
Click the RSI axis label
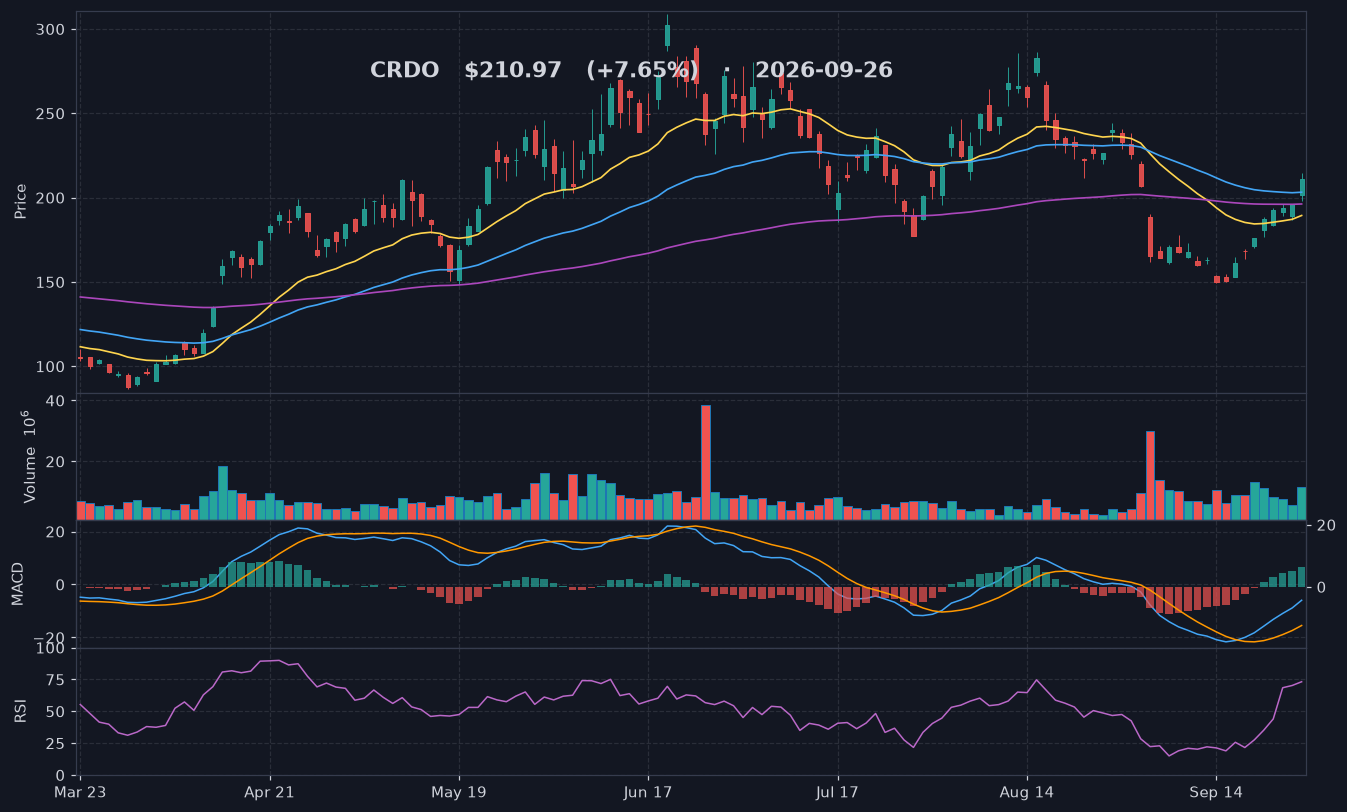coord(19,712)
